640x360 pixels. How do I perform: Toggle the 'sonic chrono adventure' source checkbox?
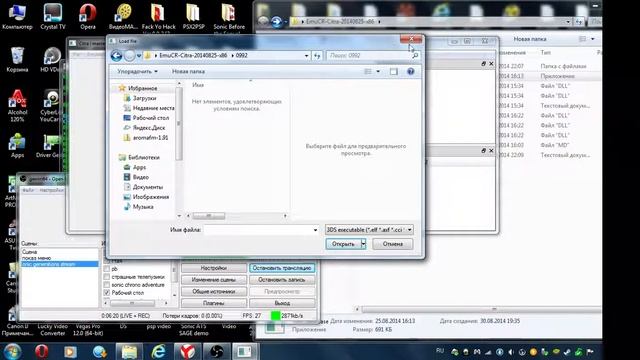pos(107,285)
